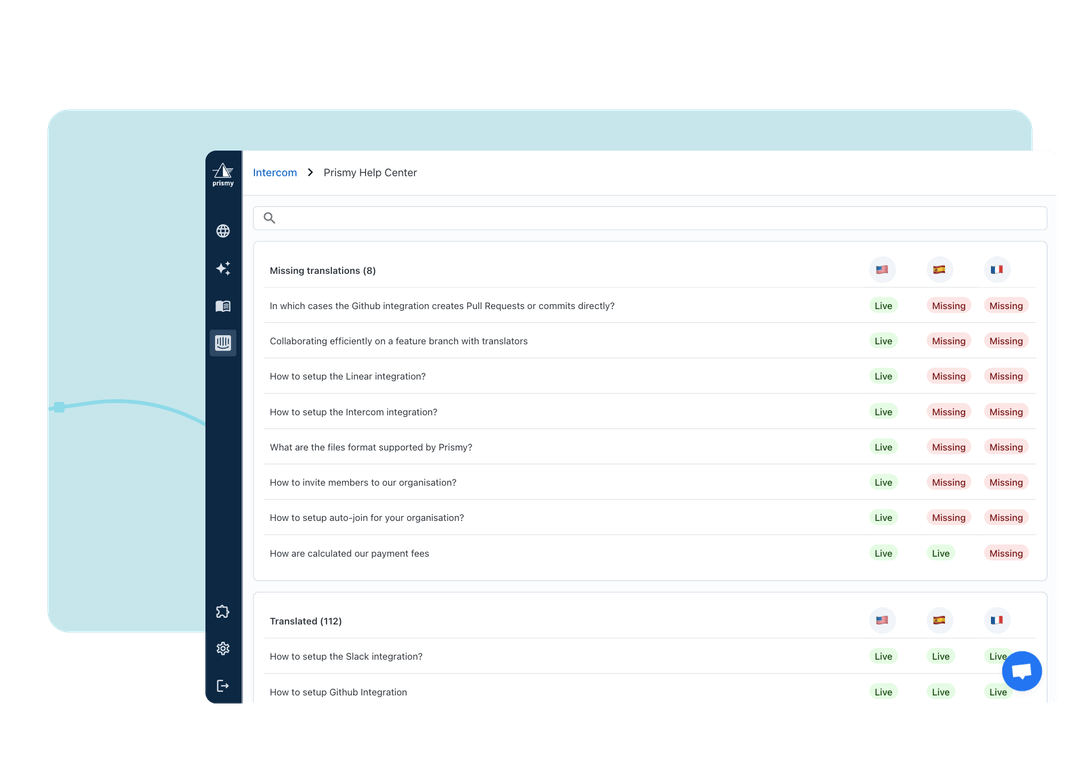Open the puzzle piece integrations icon
Screen dimensions: 1080x758
223,612
